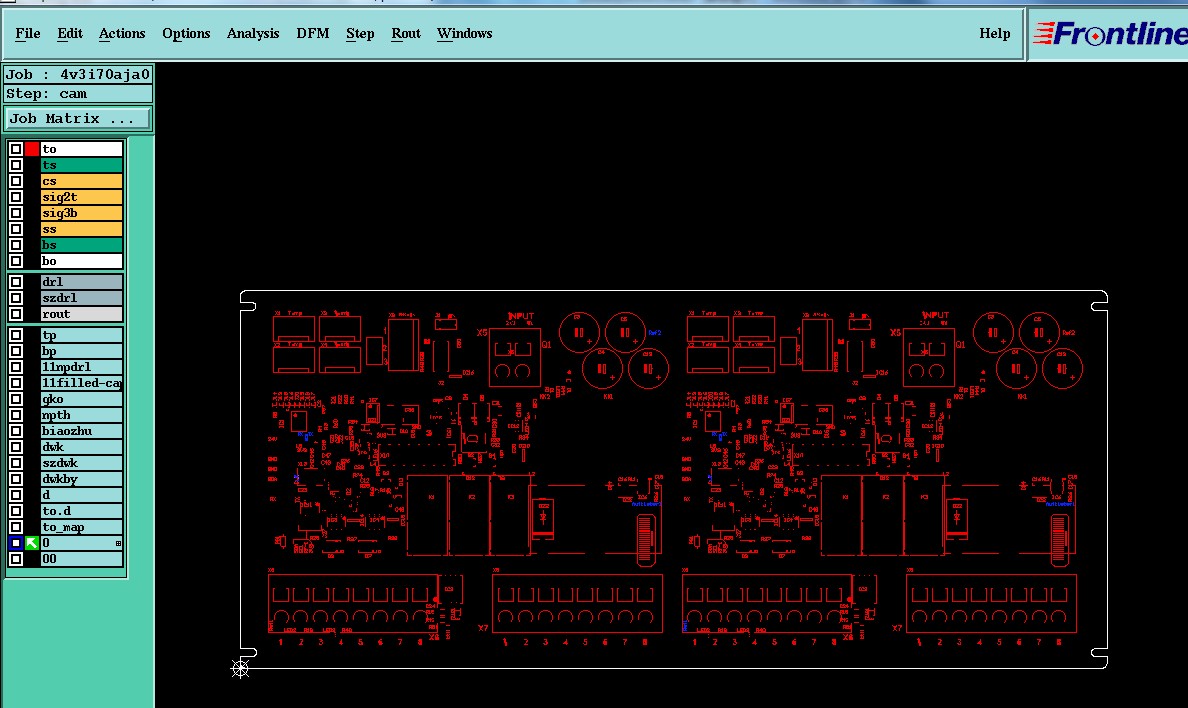Toggle the checkbox for layer cs
1188x708 pixels.
16,181
